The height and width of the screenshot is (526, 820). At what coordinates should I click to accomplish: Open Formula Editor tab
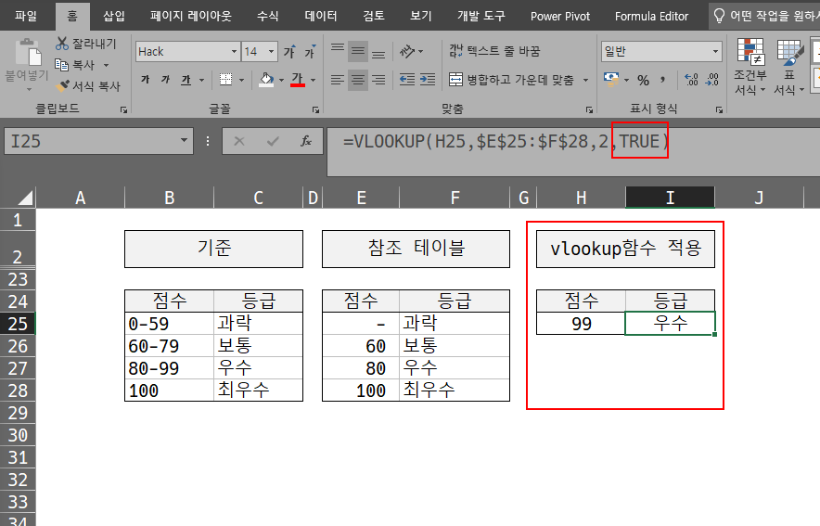(652, 16)
